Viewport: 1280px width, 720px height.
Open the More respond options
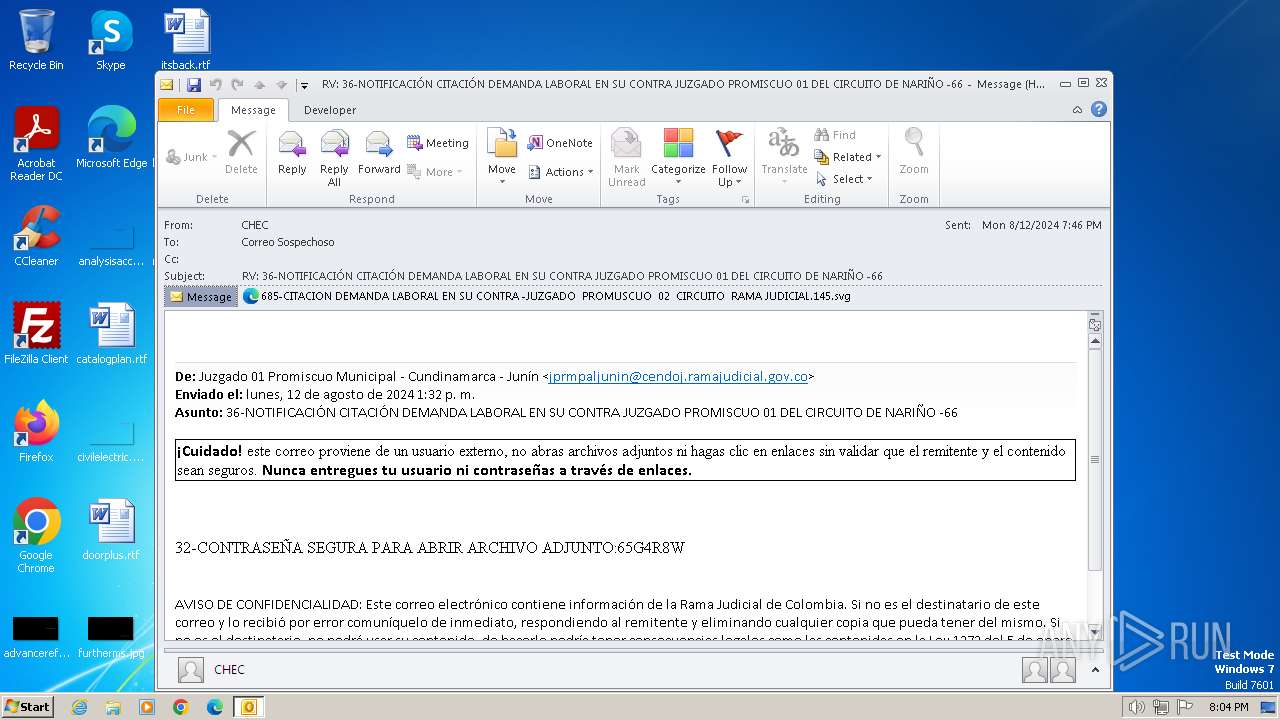(x=437, y=172)
